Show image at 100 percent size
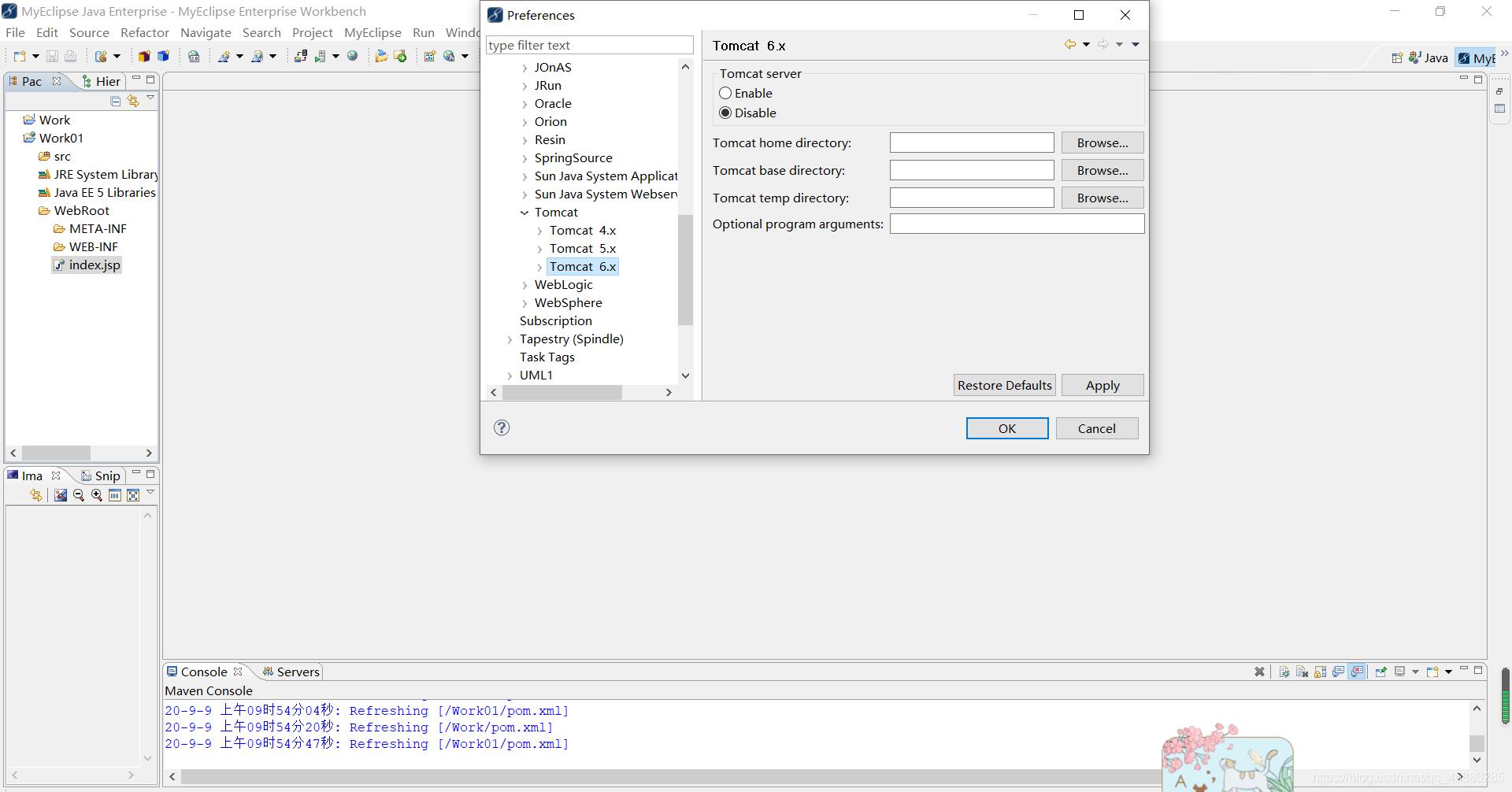This screenshot has width=1512, height=792. tap(115, 495)
